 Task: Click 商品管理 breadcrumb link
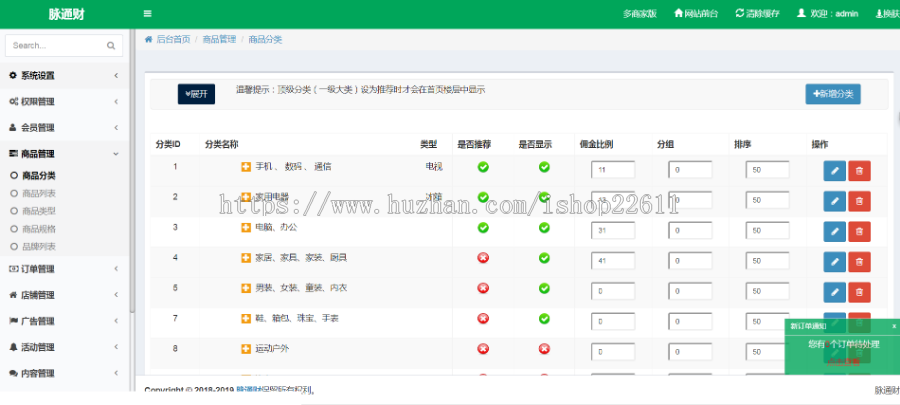219,40
